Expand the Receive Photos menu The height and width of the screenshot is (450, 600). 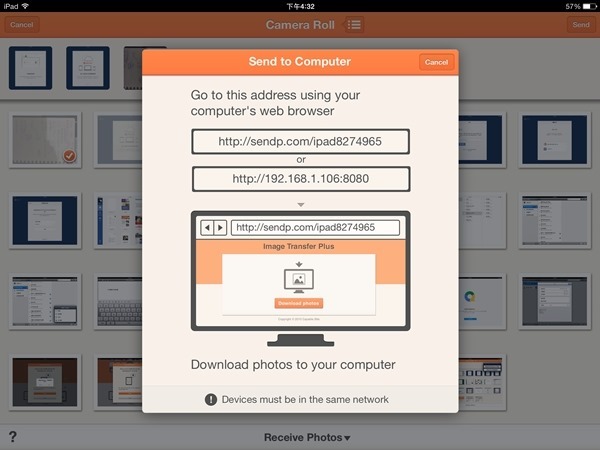(x=307, y=437)
